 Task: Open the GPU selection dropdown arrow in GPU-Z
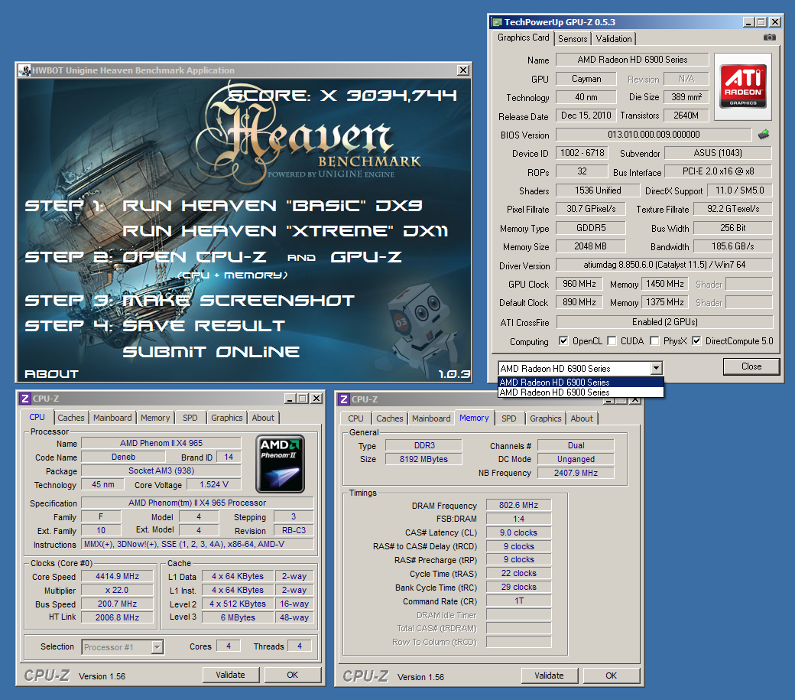coord(656,368)
